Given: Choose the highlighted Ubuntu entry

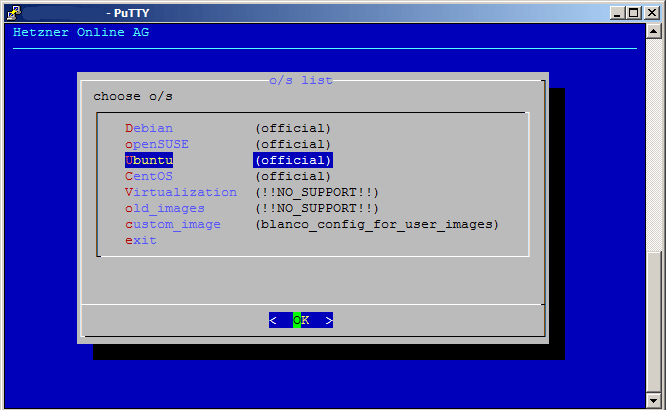Looking at the screenshot, I should pos(149,160).
